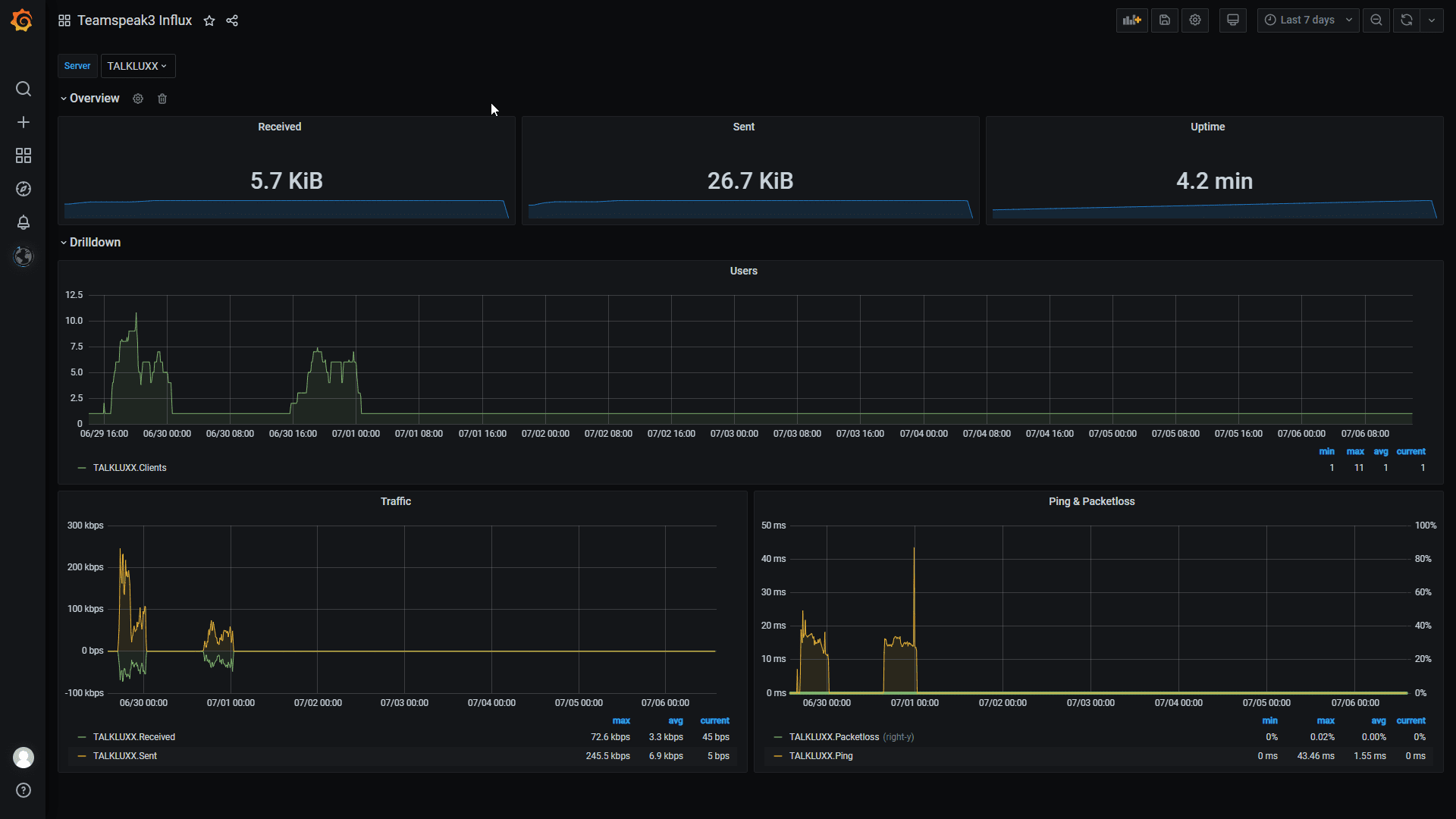This screenshot has height=819, width=1456.
Task: Open the TALKLUXX server variable dropdown
Action: pos(137,66)
